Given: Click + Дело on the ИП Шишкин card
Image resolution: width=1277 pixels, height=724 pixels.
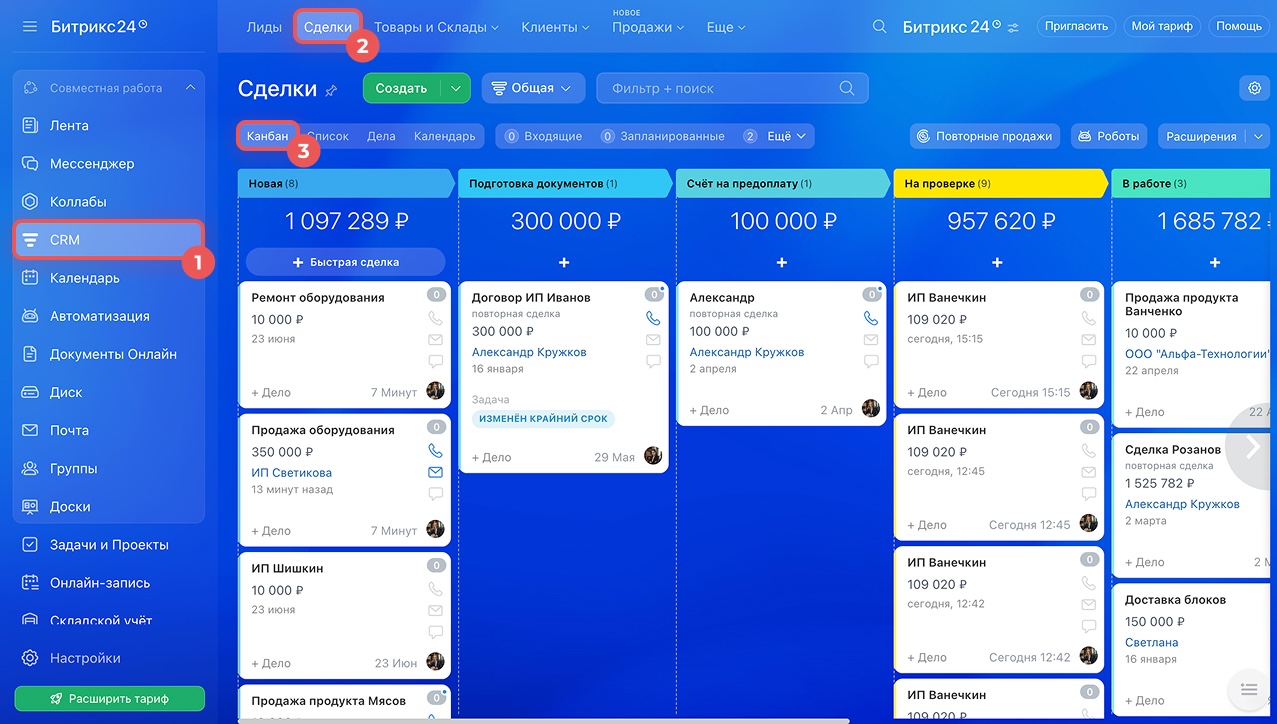Looking at the screenshot, I should pos(271,663).
